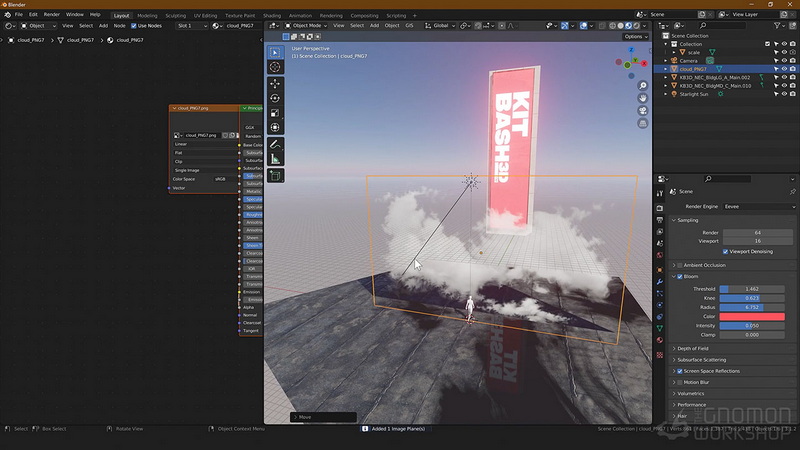Adjust the Bloom Threshold slider

point(752,289)
